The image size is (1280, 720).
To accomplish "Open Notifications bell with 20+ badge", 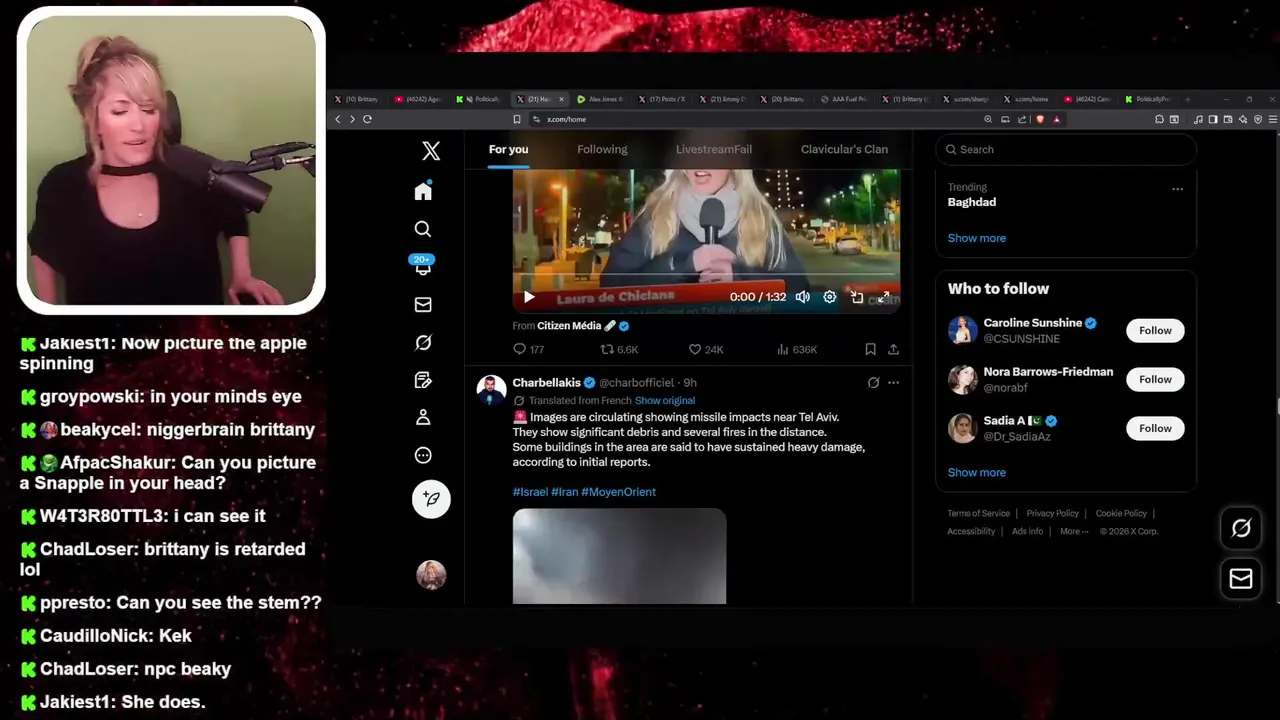I will coord(423,266).
